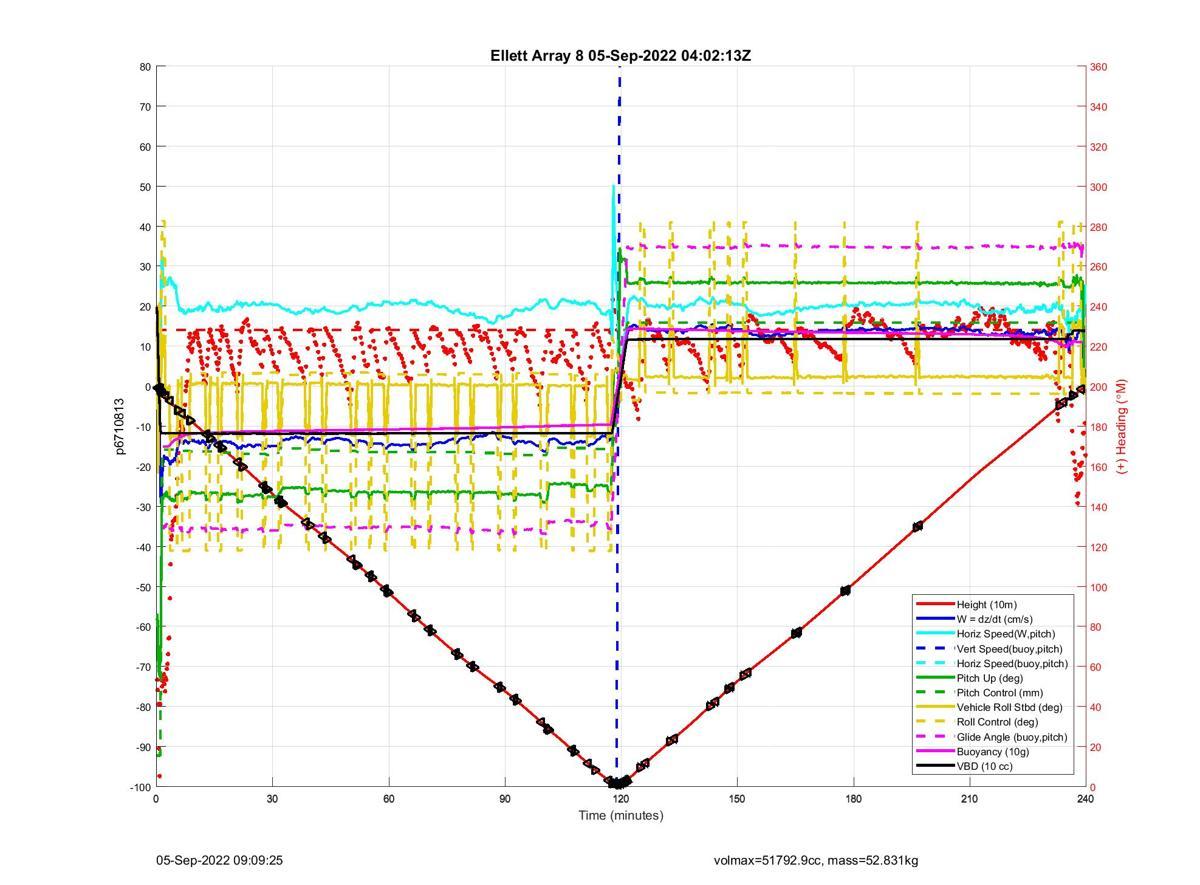Image resolution: width=1200 pixels, height=885 pixels.
Task: Click the plot title 'Ellett Array 8 05-Sep-2022 04:02:13Z'
Action: pos(620,56)
